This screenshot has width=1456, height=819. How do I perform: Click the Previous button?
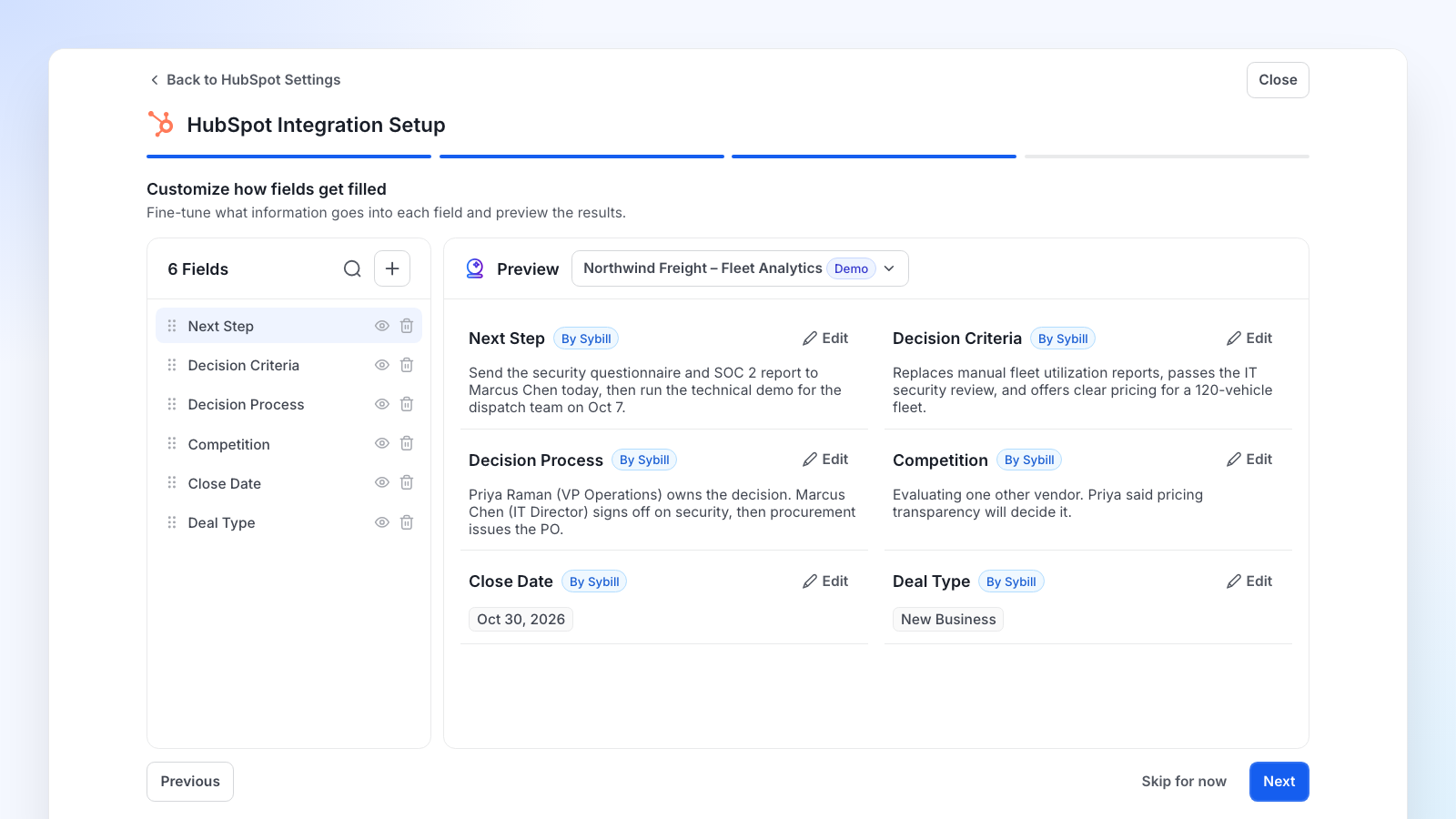click(x=190, y=782)
